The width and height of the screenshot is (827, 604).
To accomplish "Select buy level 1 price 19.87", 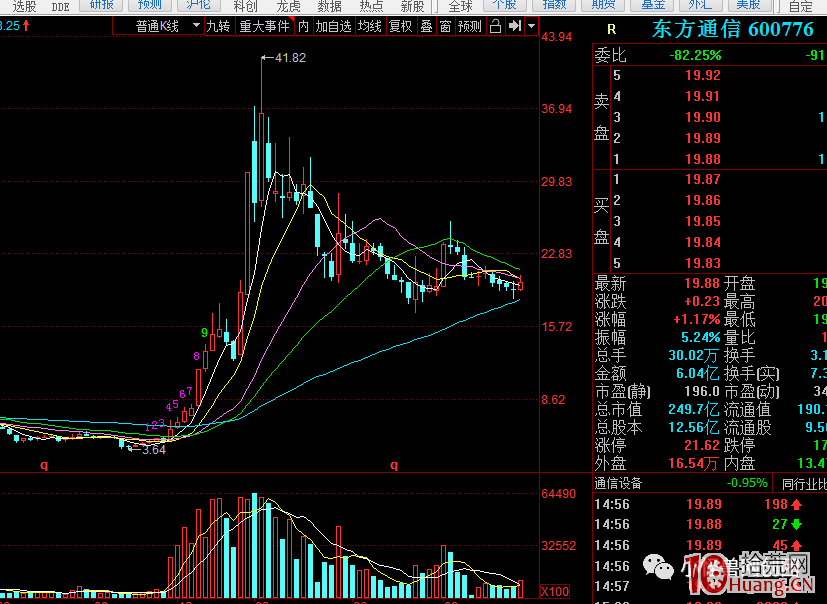I will (x=703, y=179).
